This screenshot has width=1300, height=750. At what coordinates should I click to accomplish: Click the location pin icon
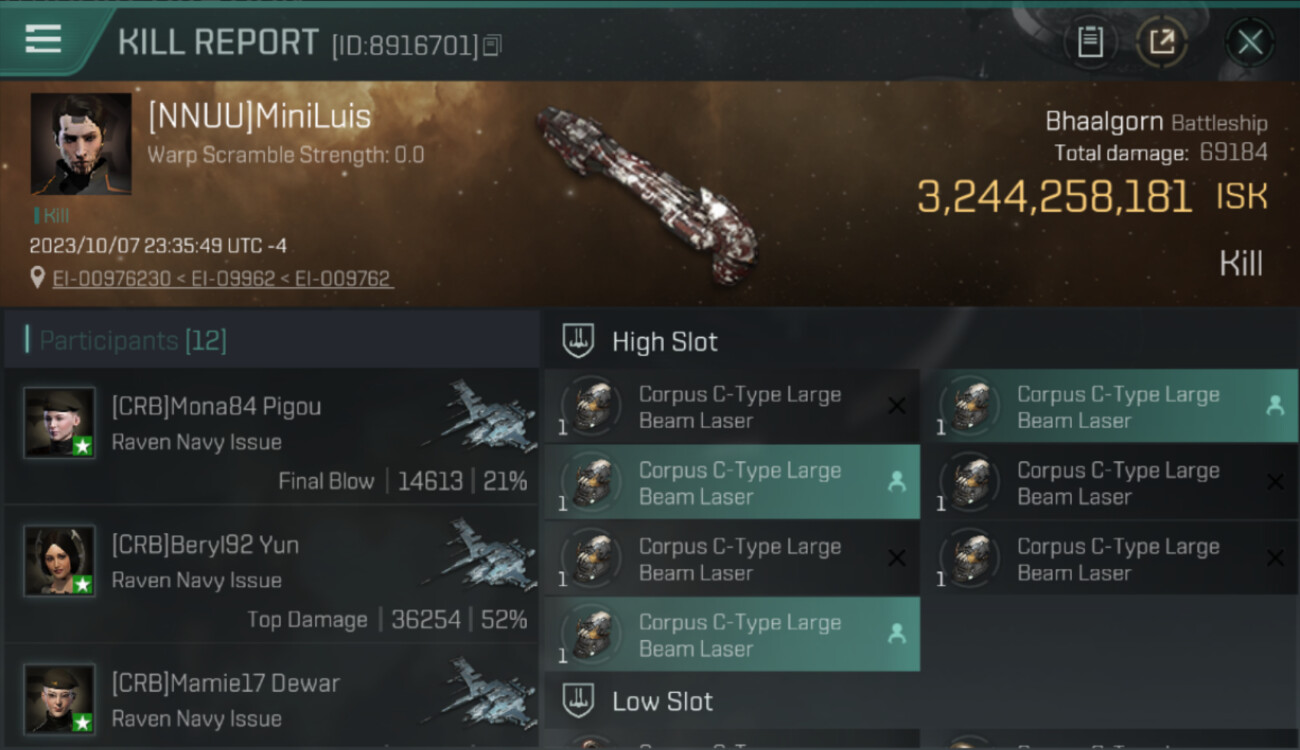(x=38, y=279)
